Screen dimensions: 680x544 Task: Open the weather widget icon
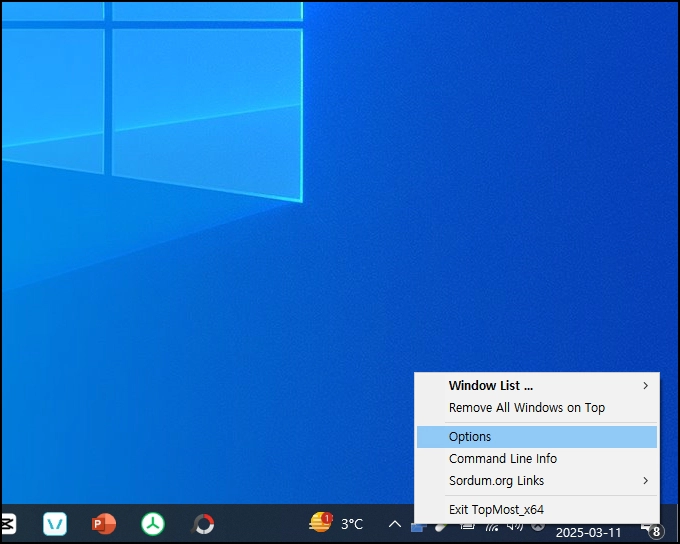[320, 522]
